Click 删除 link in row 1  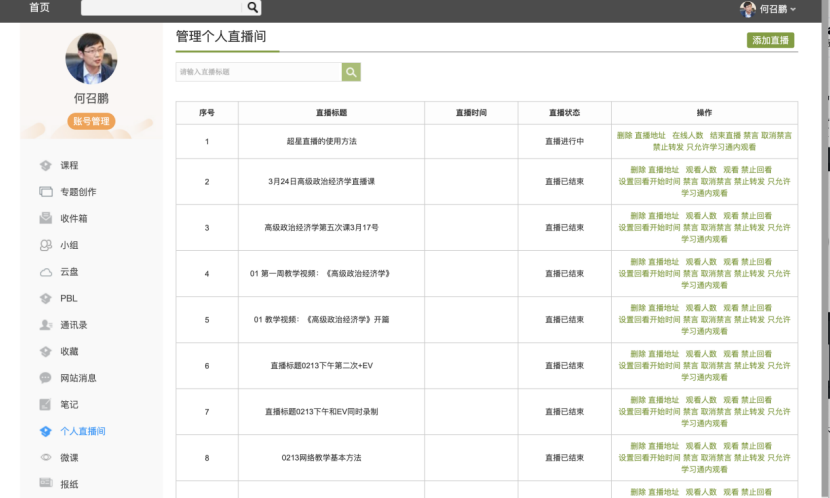pos(624,135)
